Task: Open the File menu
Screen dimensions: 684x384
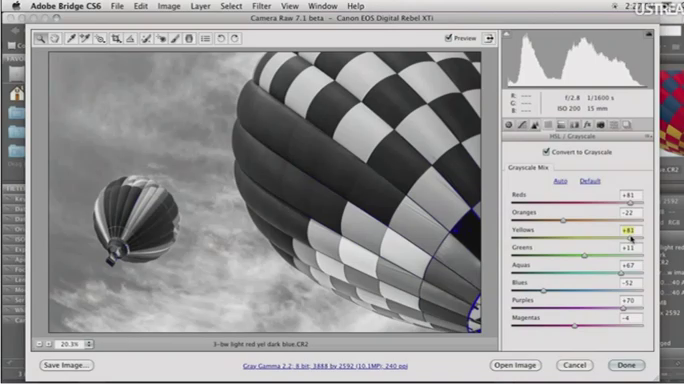Action: coord(117,6)
